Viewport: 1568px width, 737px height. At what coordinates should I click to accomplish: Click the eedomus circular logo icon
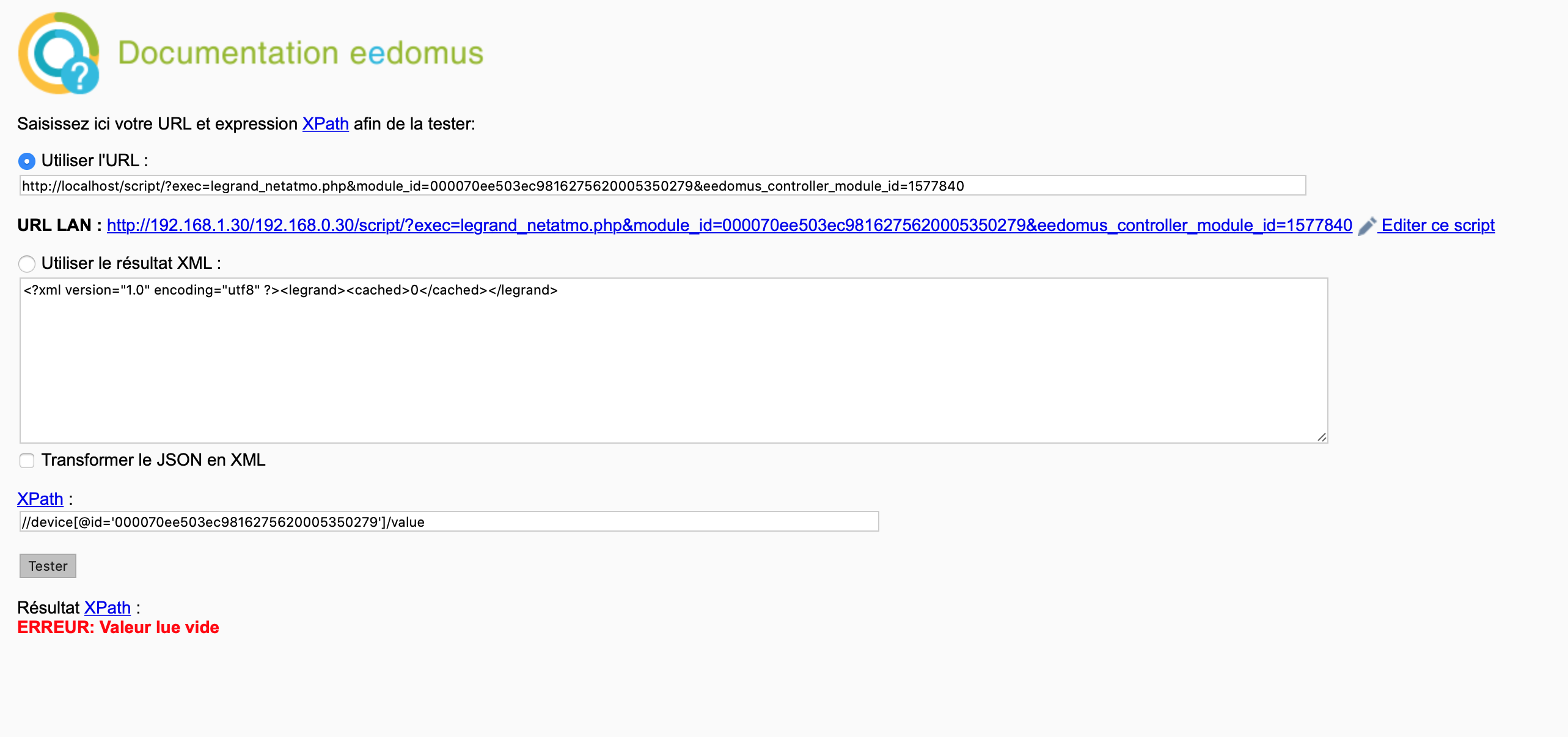[59, 53]
